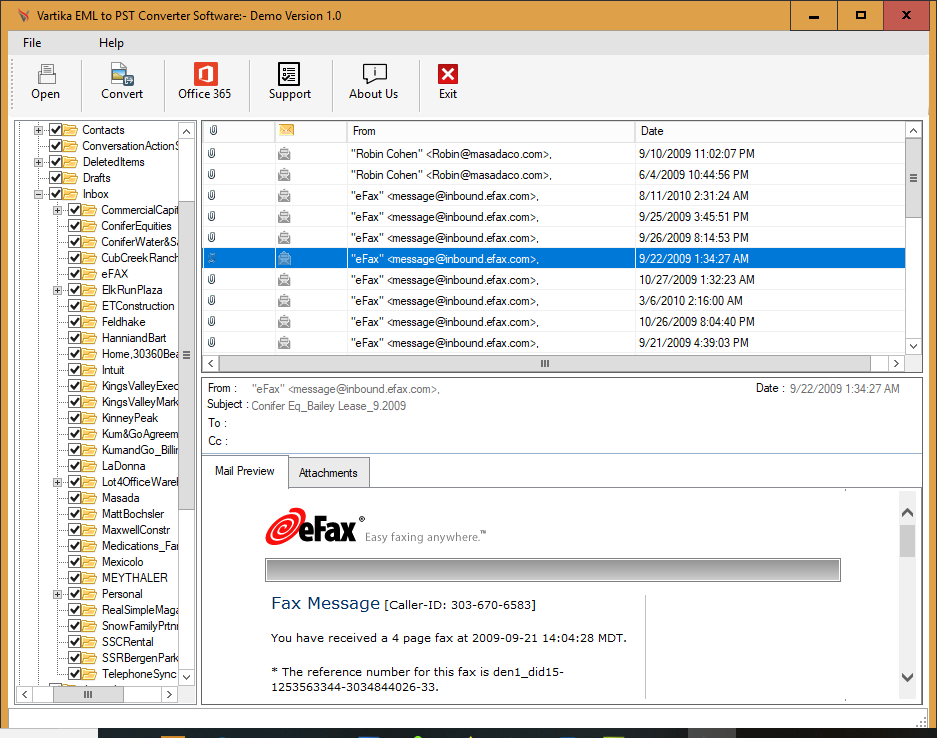The height and width of the screenshot is (738, 937).
Task: Expand the ElkRunPlaza folder node
Action: (x=57, y=290)
